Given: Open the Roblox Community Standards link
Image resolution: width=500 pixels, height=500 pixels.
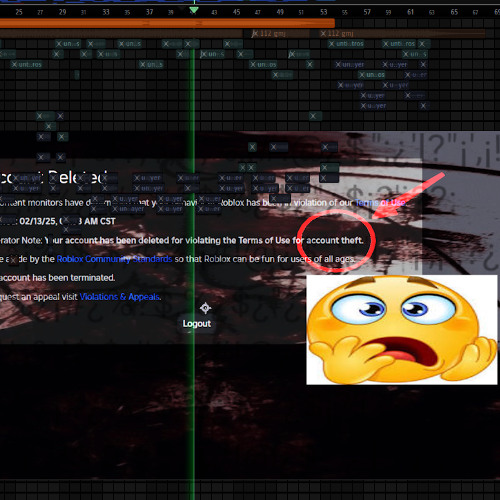Looking at the screenshot, I should [x=114, y=259].
